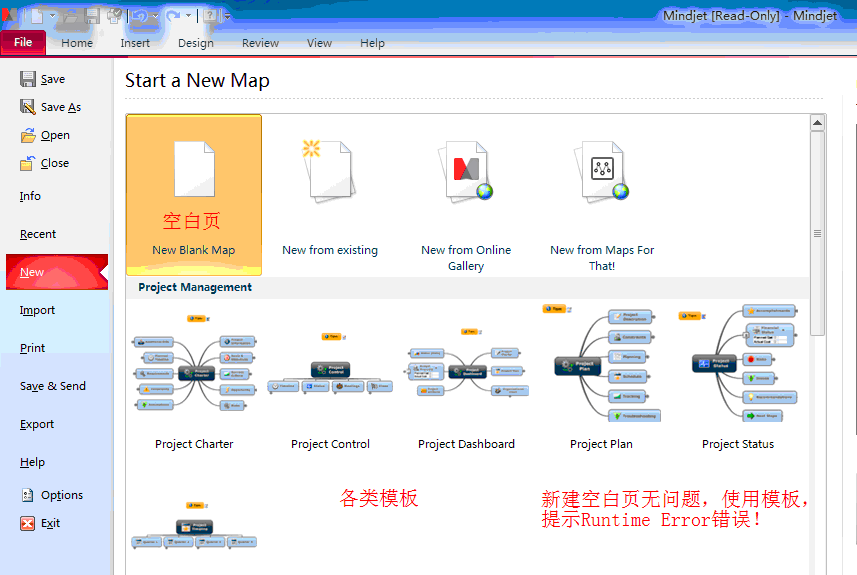The width and height of the screenshot is (857, 575).
Task: Click the Help question mark toolbar icon
Action: [x=210, y=16]
